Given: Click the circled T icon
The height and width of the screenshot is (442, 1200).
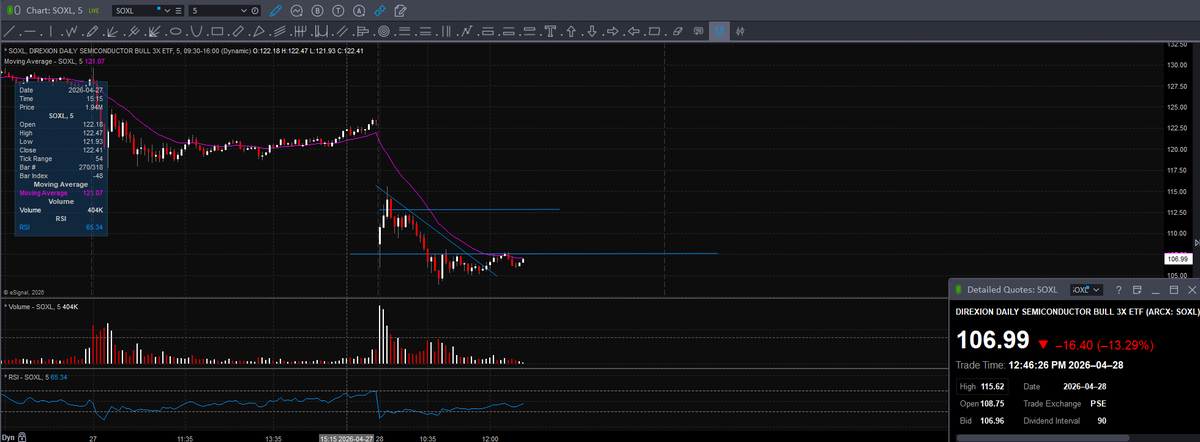Looking at the screenshot, I should point(338,10).
